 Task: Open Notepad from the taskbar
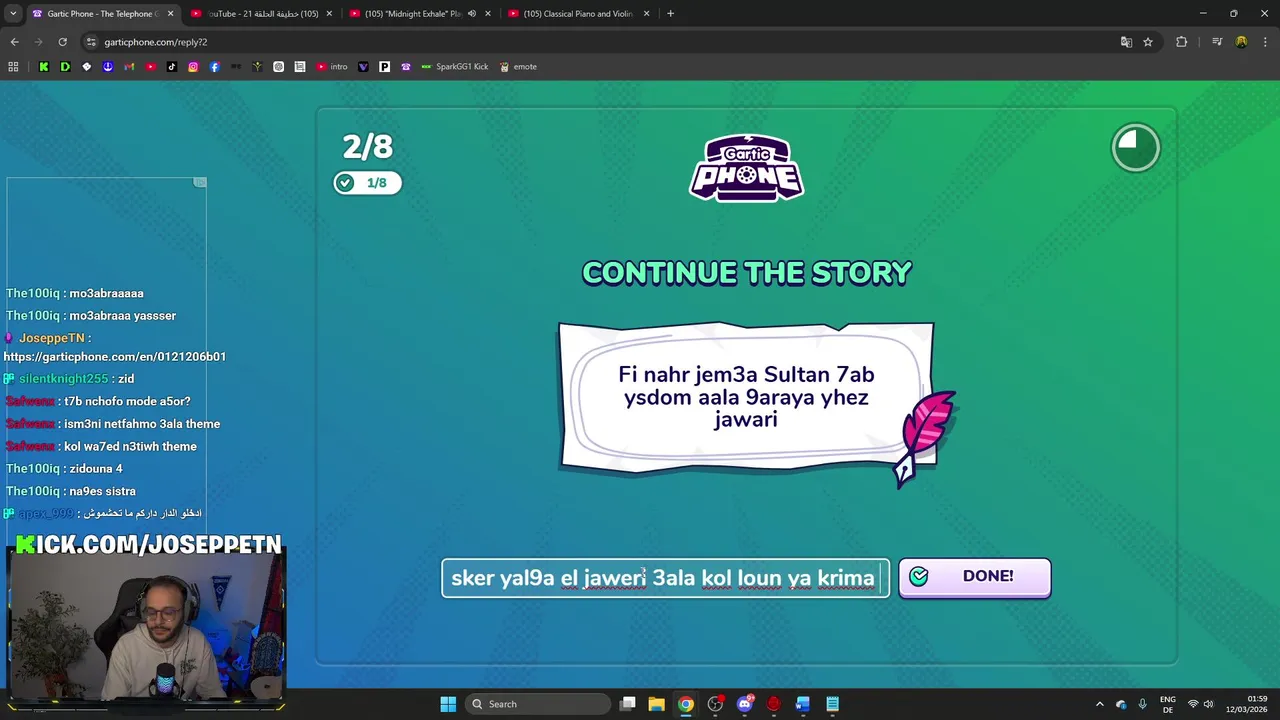[x=832, y=704]
